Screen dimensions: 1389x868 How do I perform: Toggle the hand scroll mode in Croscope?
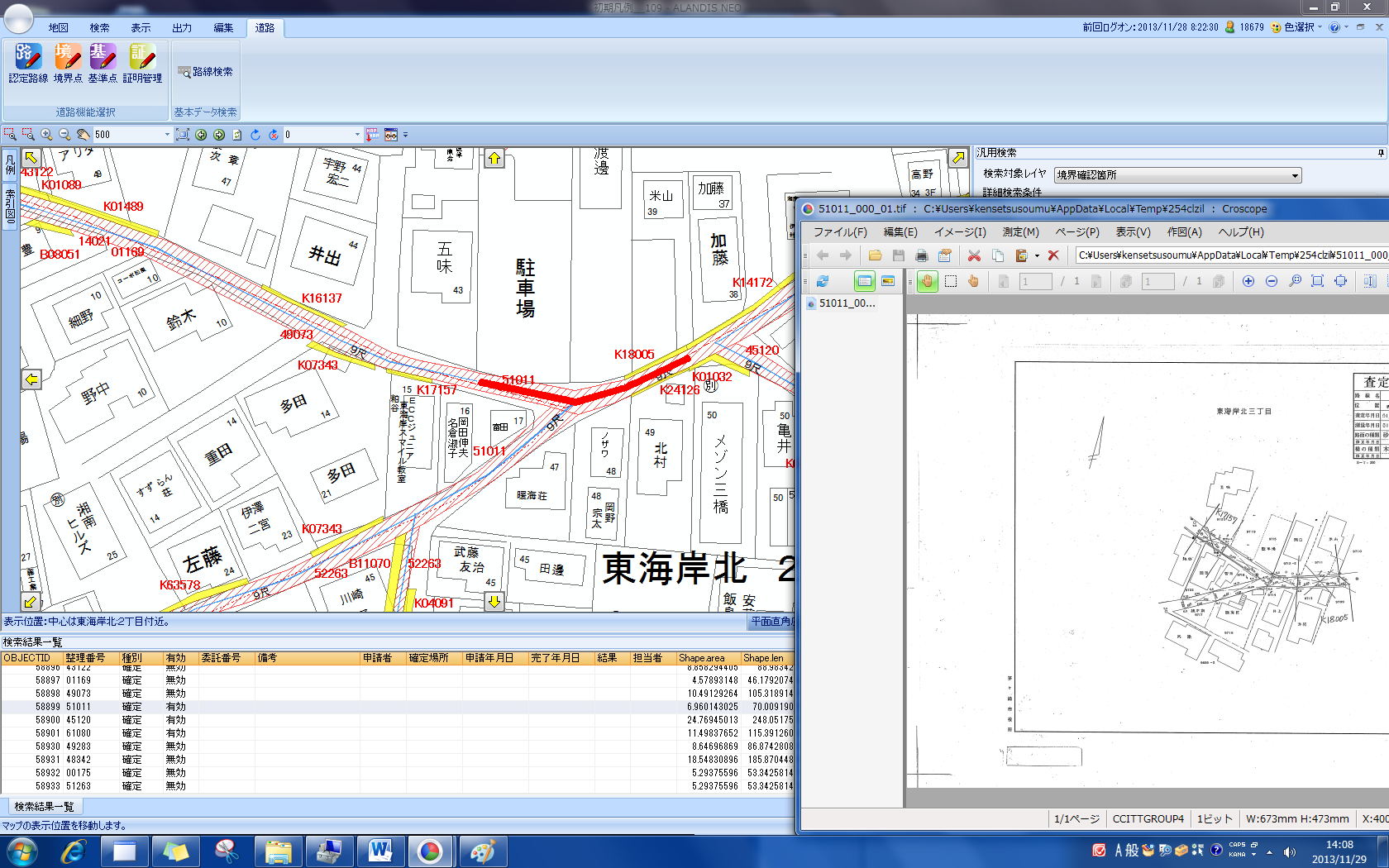[928, 282]
